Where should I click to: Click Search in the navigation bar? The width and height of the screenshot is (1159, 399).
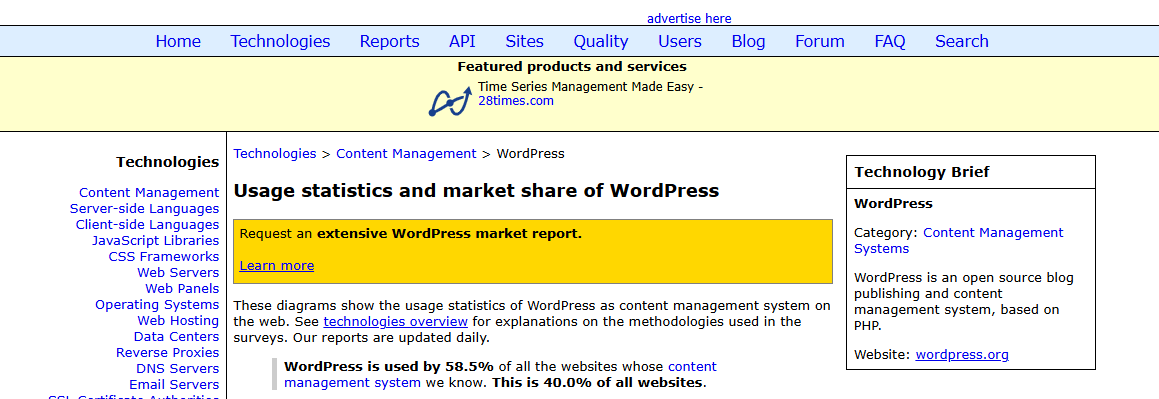point(962,41)
